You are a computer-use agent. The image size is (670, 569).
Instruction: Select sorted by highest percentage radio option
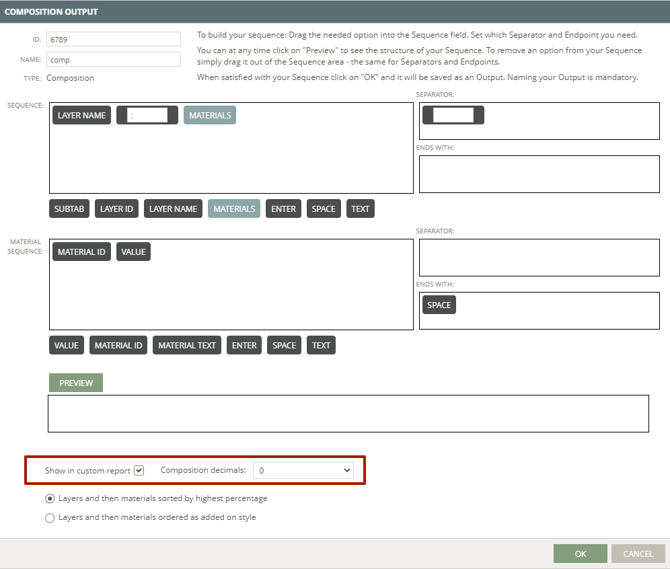[x=51, y=498]
